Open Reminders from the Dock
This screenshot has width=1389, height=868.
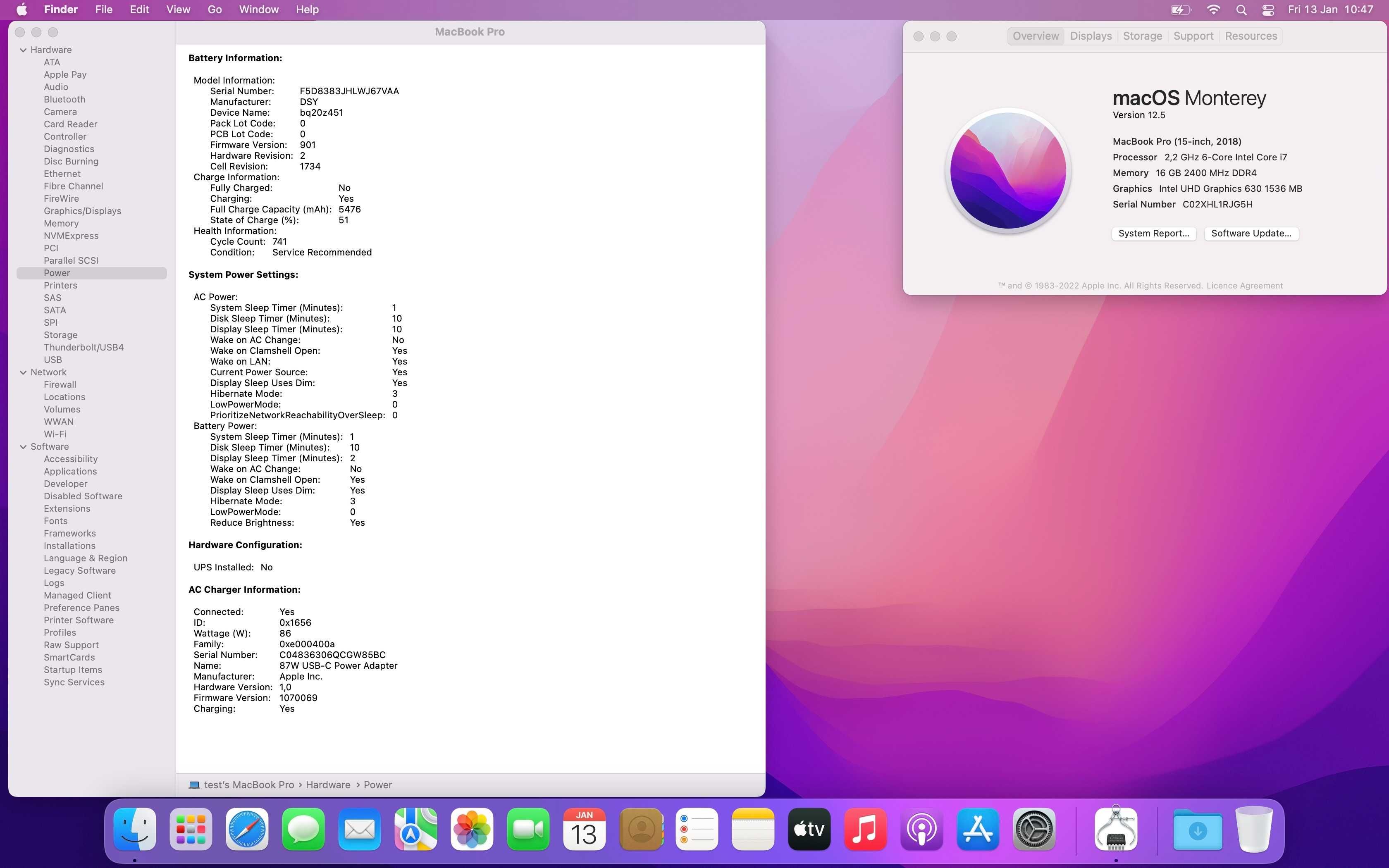697,830
